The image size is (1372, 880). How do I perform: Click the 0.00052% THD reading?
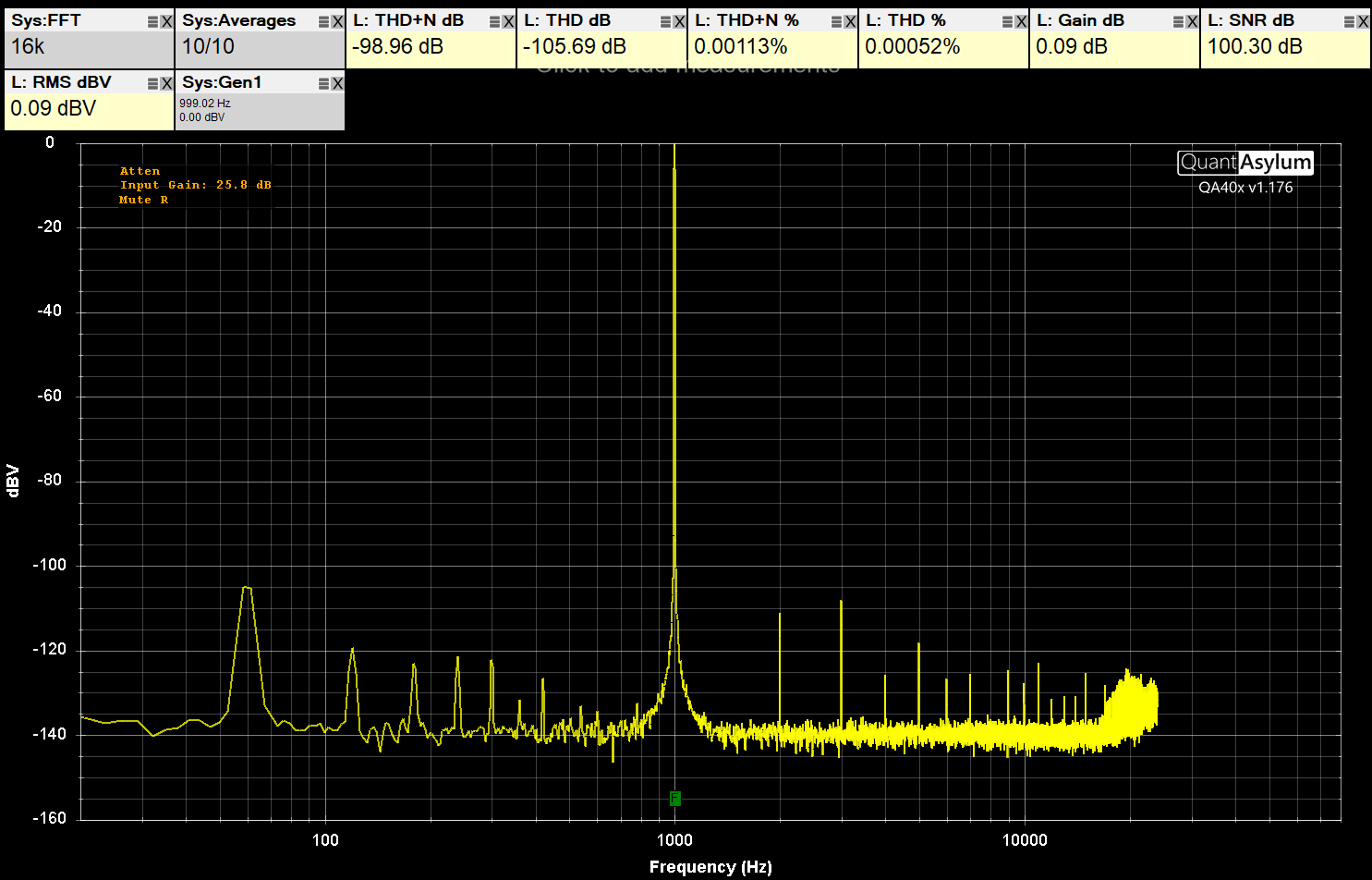[912, 46]
